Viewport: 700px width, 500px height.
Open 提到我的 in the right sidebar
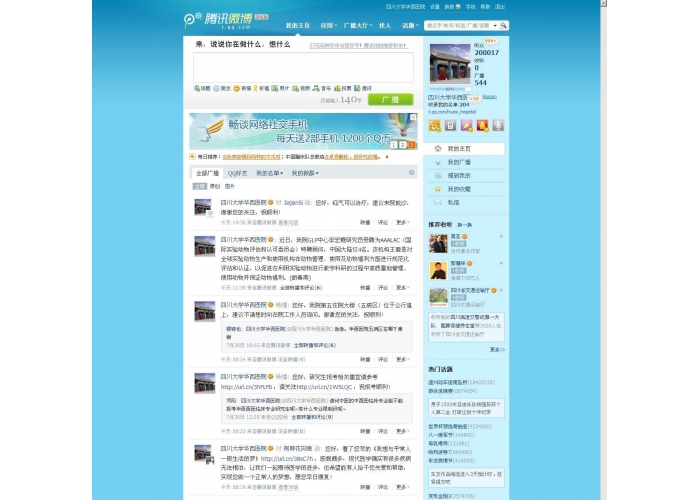point(464,175)
